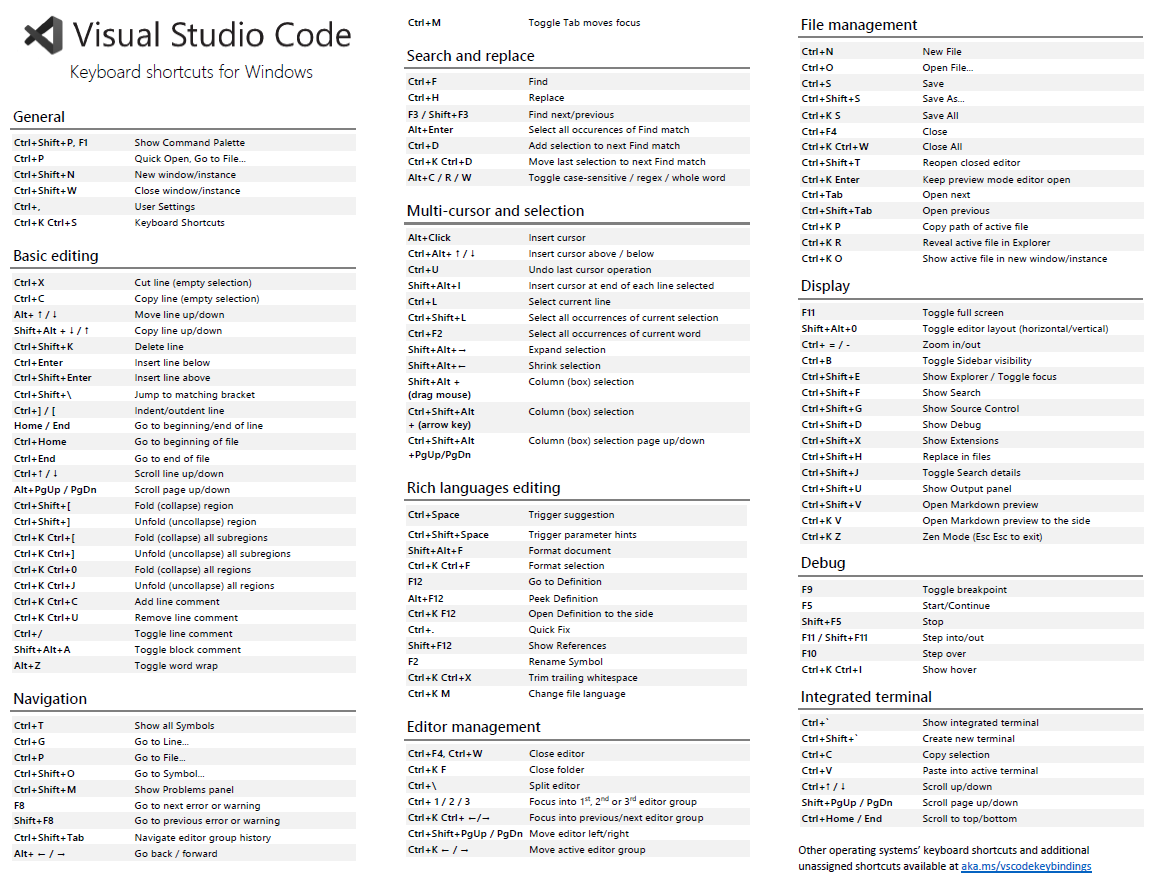
Task: Click the Visual Studio Code logo icon
Action: pos(43,35)
